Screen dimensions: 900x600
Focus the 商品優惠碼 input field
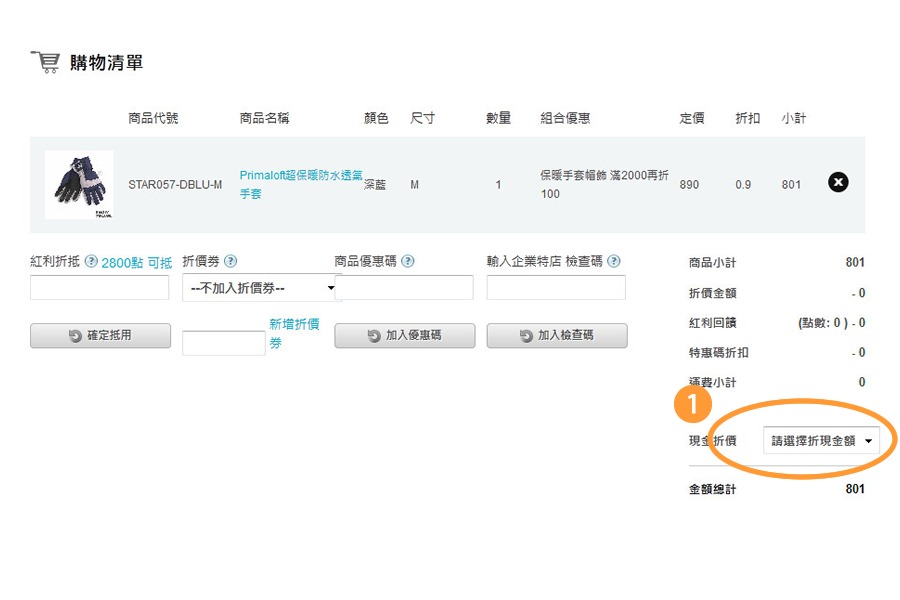(405, 288)
